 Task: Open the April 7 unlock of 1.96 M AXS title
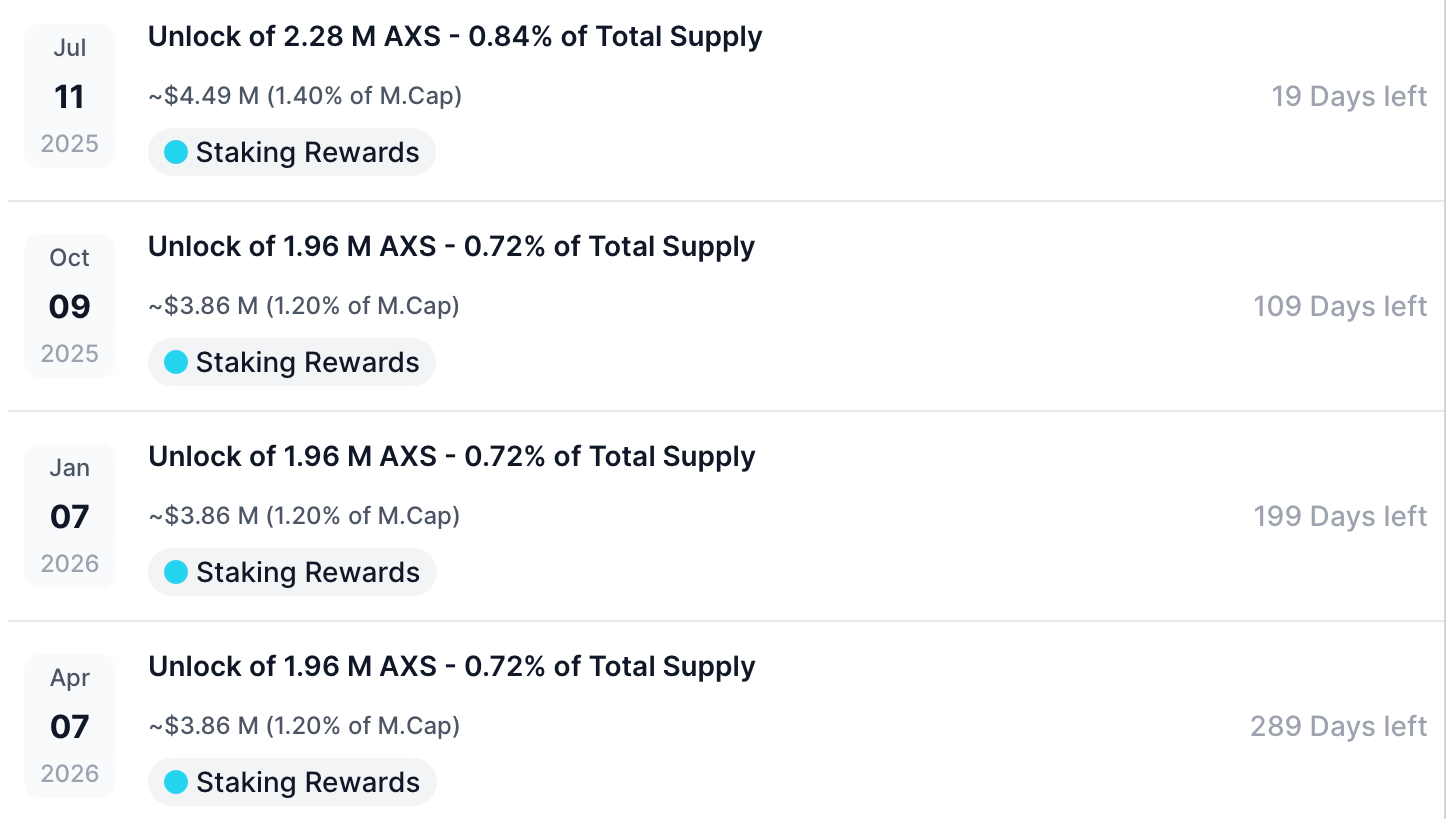451,667
